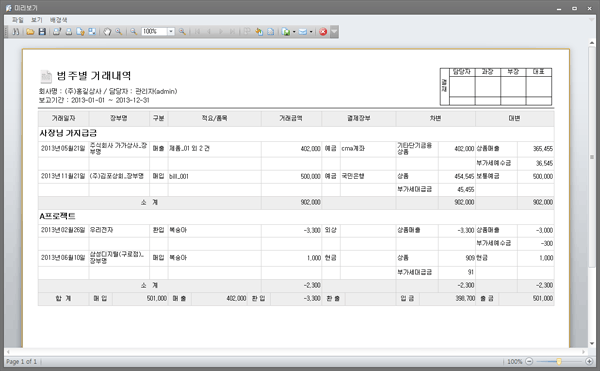The height and width of the screenshot is (371, 600).
Task: Click the watermark page icon
Action: click(x=271, y=32)
